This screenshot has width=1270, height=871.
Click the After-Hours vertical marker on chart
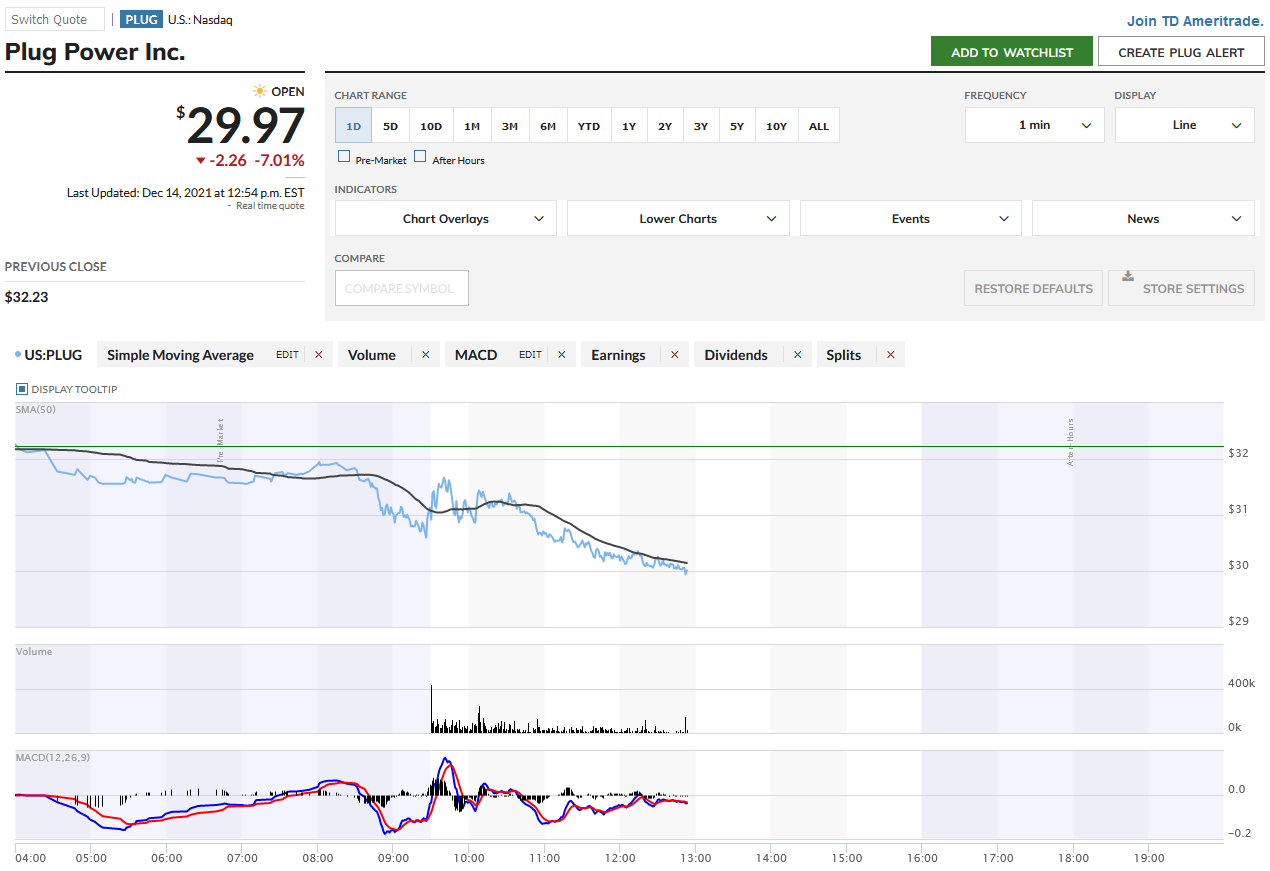[x=1070, y=442]
